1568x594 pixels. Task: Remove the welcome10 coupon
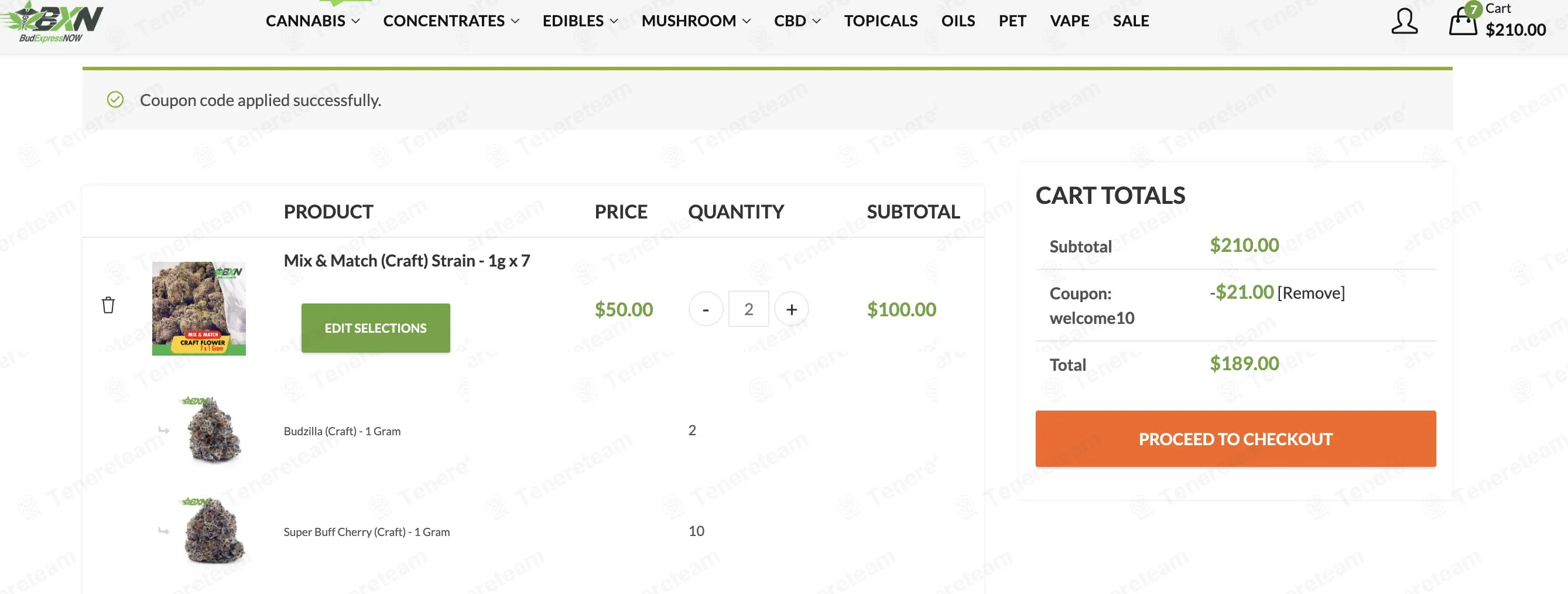pyautogui.click(x=1311, y=293)
